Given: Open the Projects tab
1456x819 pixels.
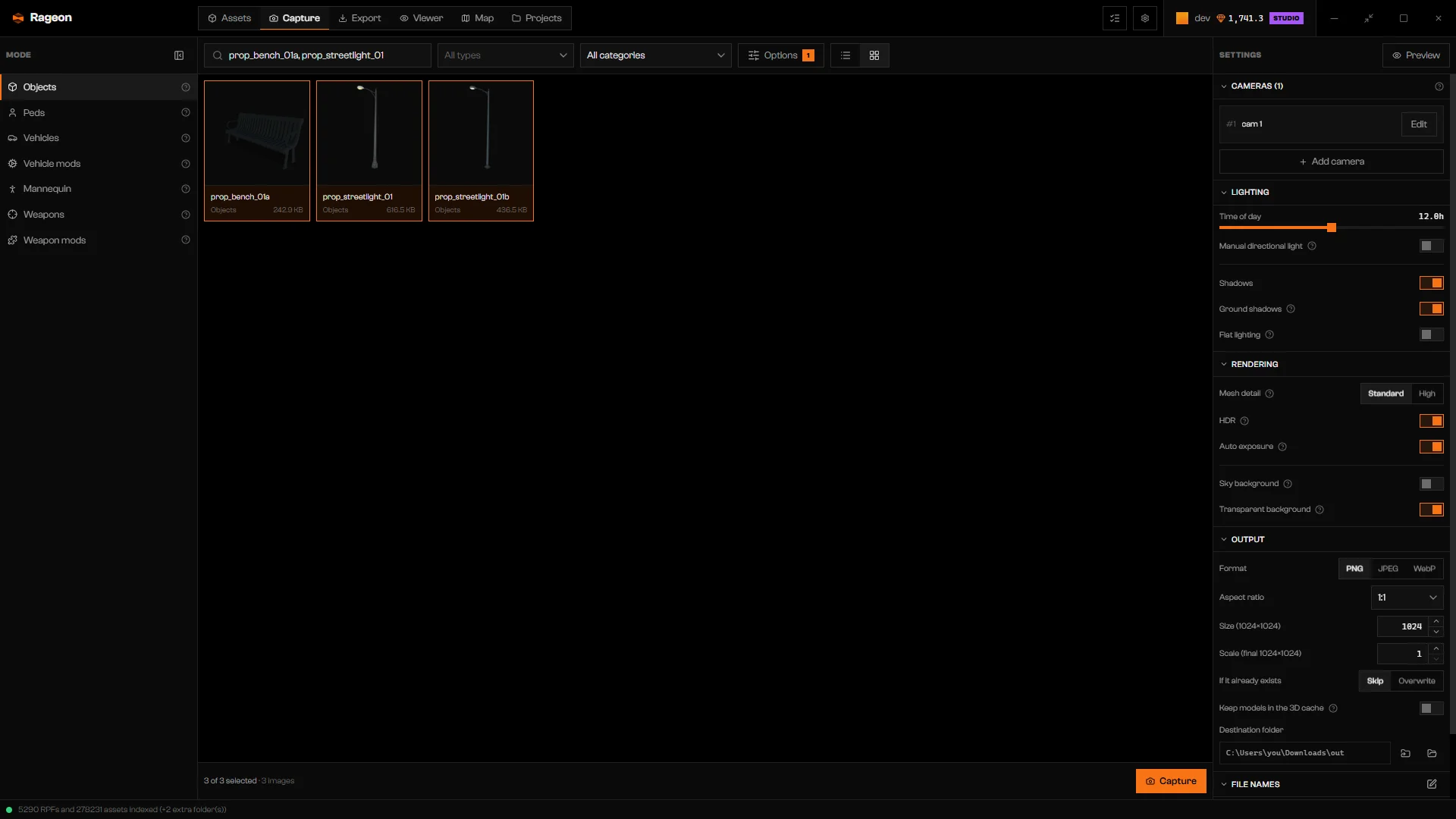Looking at the screenshot, I should pyautogui.click(x=537, y=18).
